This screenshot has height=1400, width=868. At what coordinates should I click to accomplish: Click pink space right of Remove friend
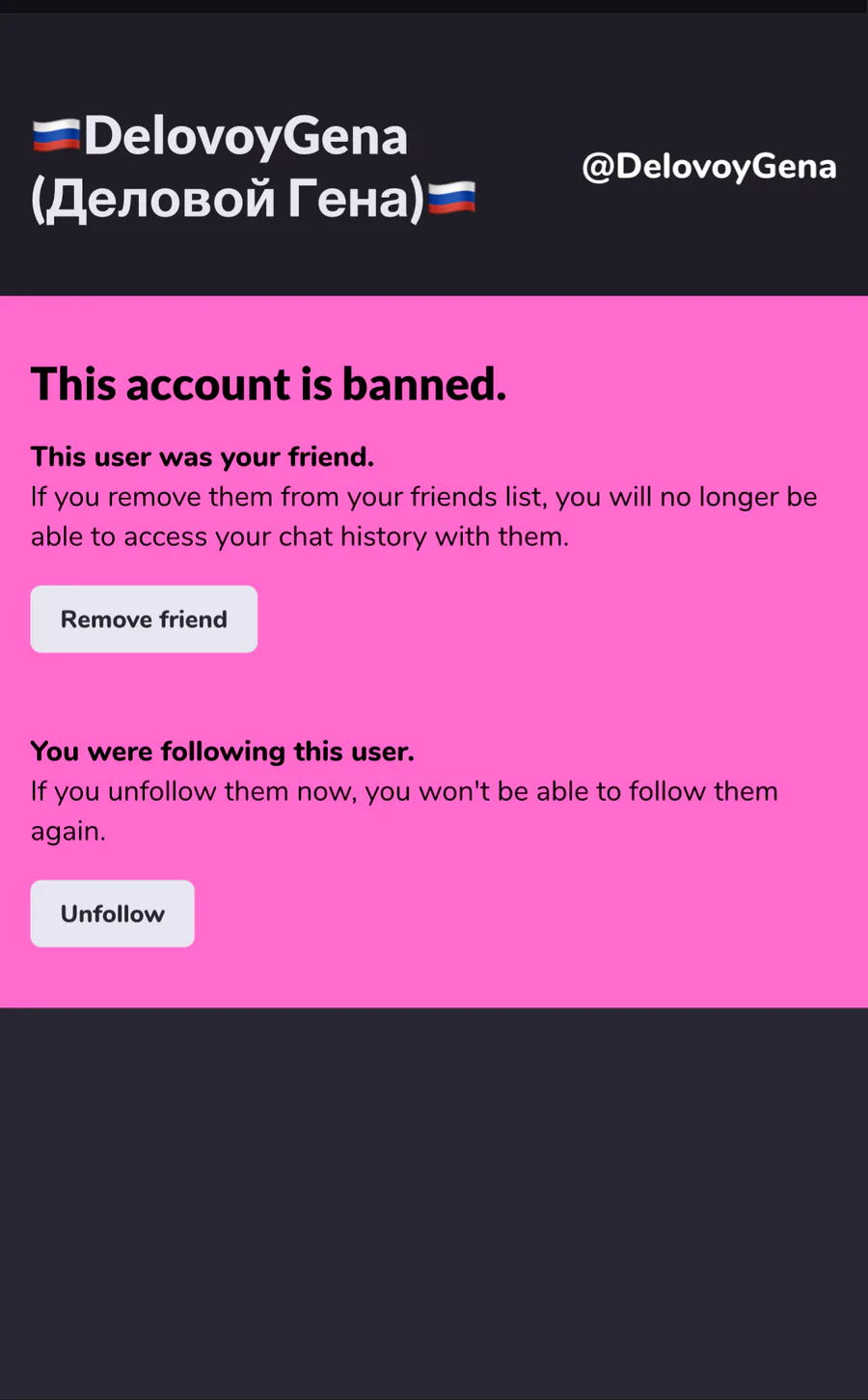pyautogui.click(x=559, y=619)
